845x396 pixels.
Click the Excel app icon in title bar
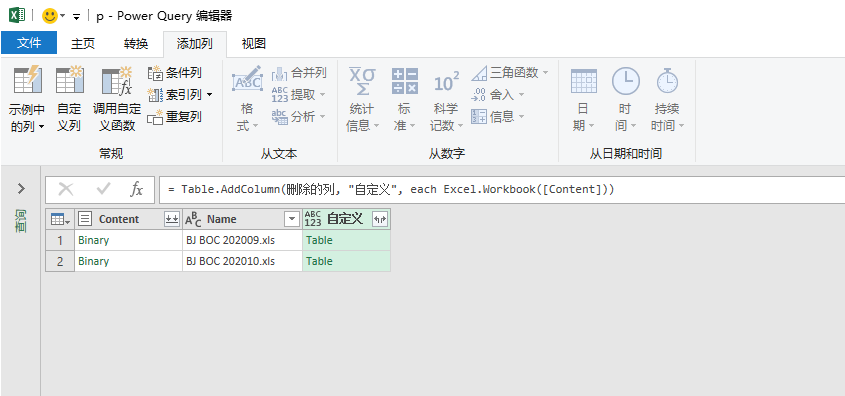click(17, 15)
